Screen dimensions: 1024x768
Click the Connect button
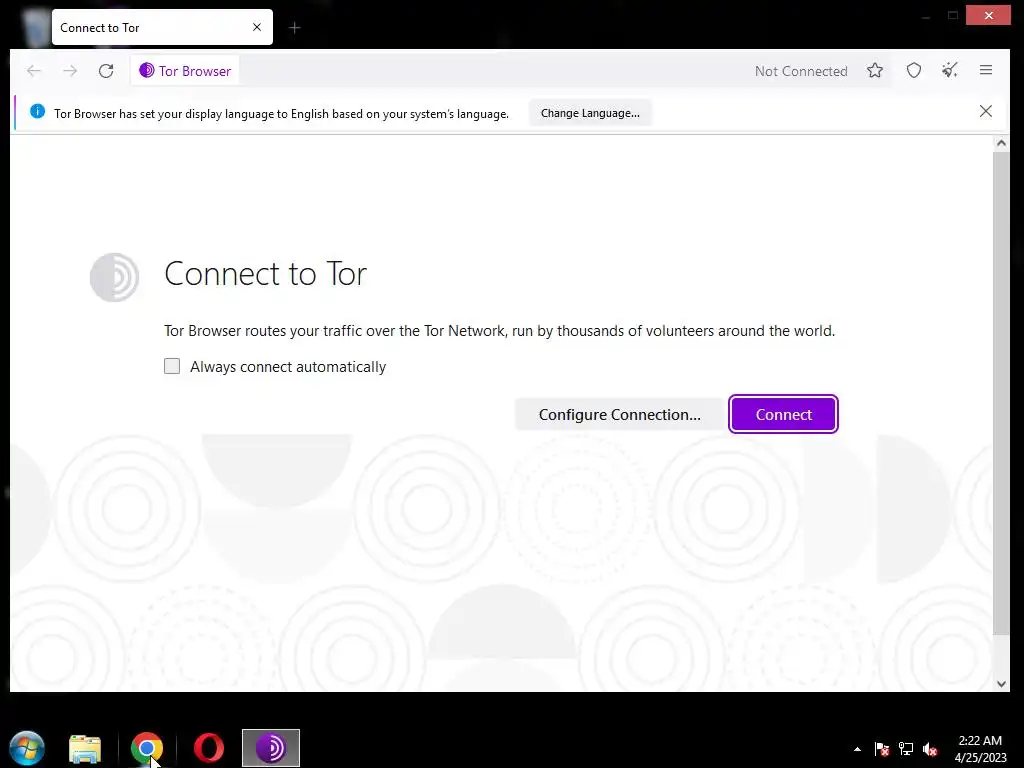click(783, 414)
